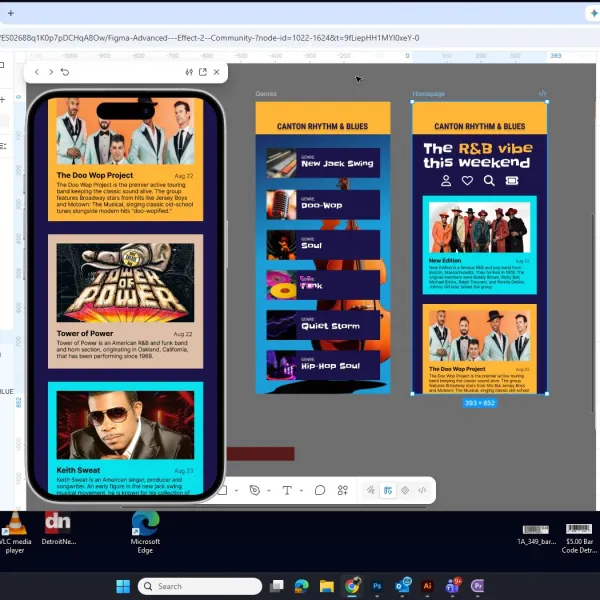Switch to Photoshop in the taskbar
The height and width of the screenshot is (600, 600).
[x=377, y=586]
